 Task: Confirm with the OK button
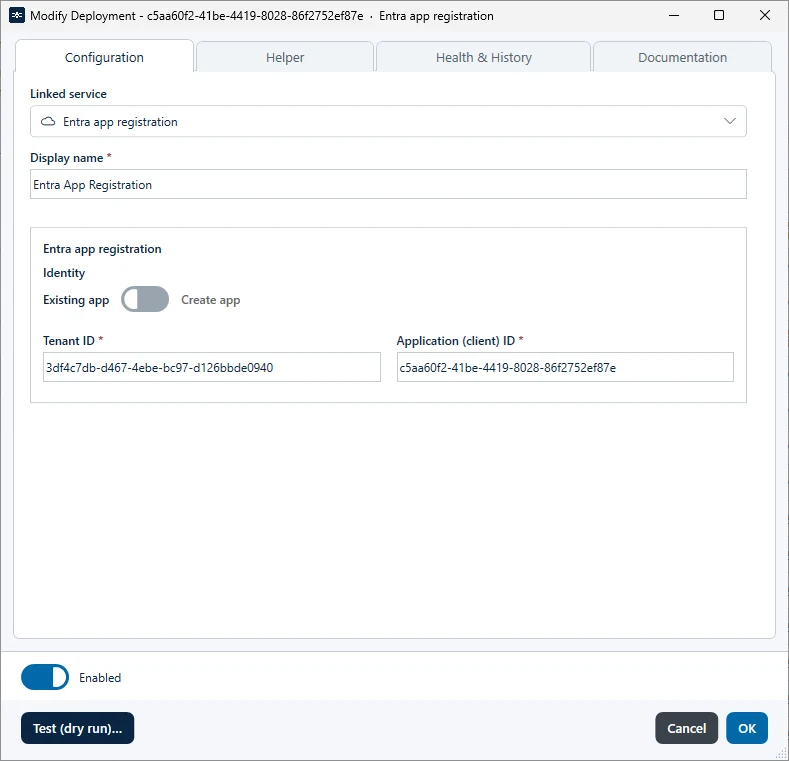coord(747,728)
